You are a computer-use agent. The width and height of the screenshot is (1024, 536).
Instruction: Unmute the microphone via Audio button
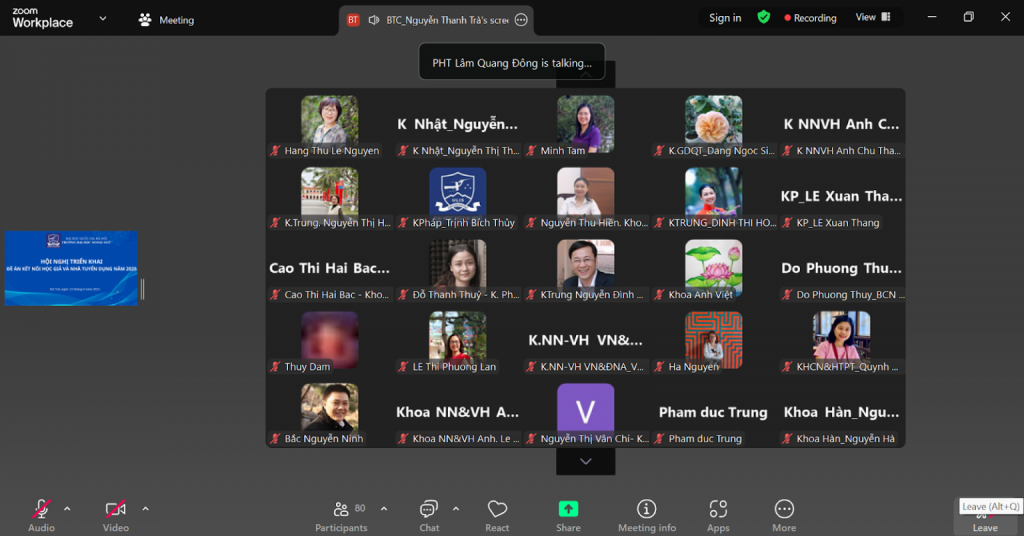pyautogui.click(x=41, y=514)
